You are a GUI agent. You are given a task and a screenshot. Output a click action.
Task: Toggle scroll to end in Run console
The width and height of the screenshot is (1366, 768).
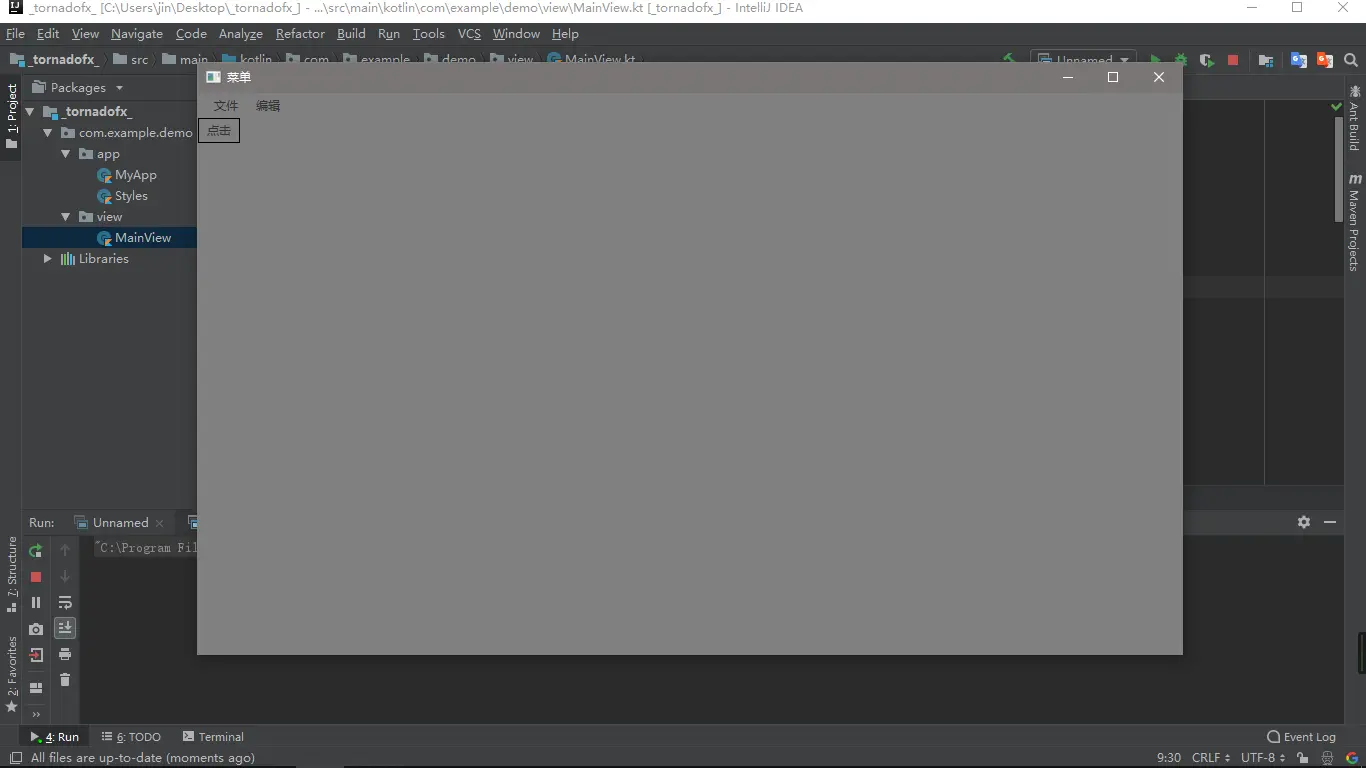point(65,628)
